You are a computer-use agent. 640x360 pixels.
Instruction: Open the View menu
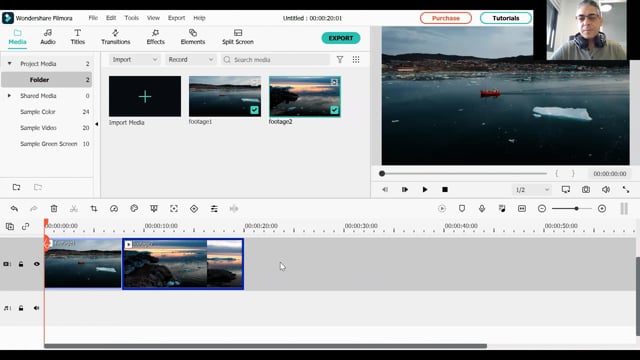coord(153,18)
